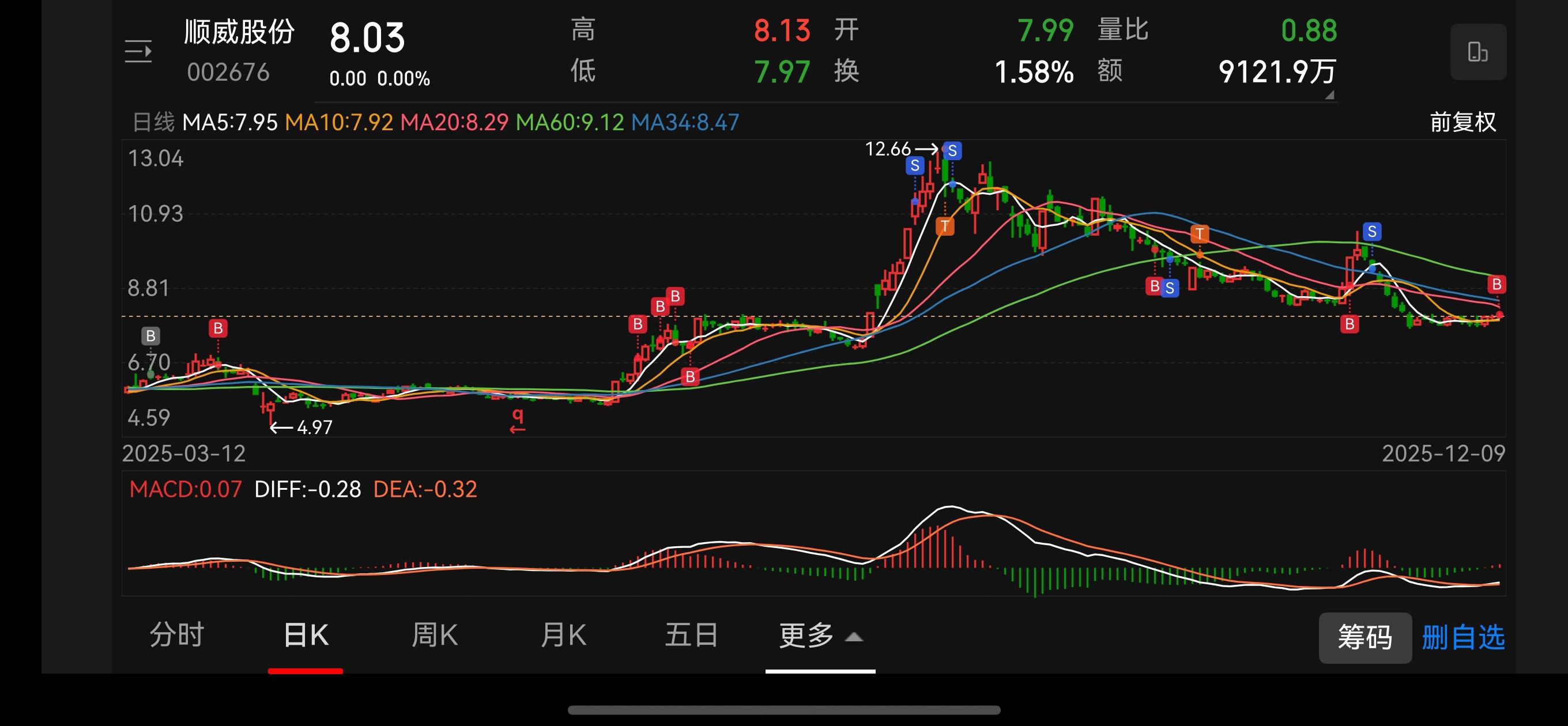Tap the 顺威股份 stock name

click(239, 32)
